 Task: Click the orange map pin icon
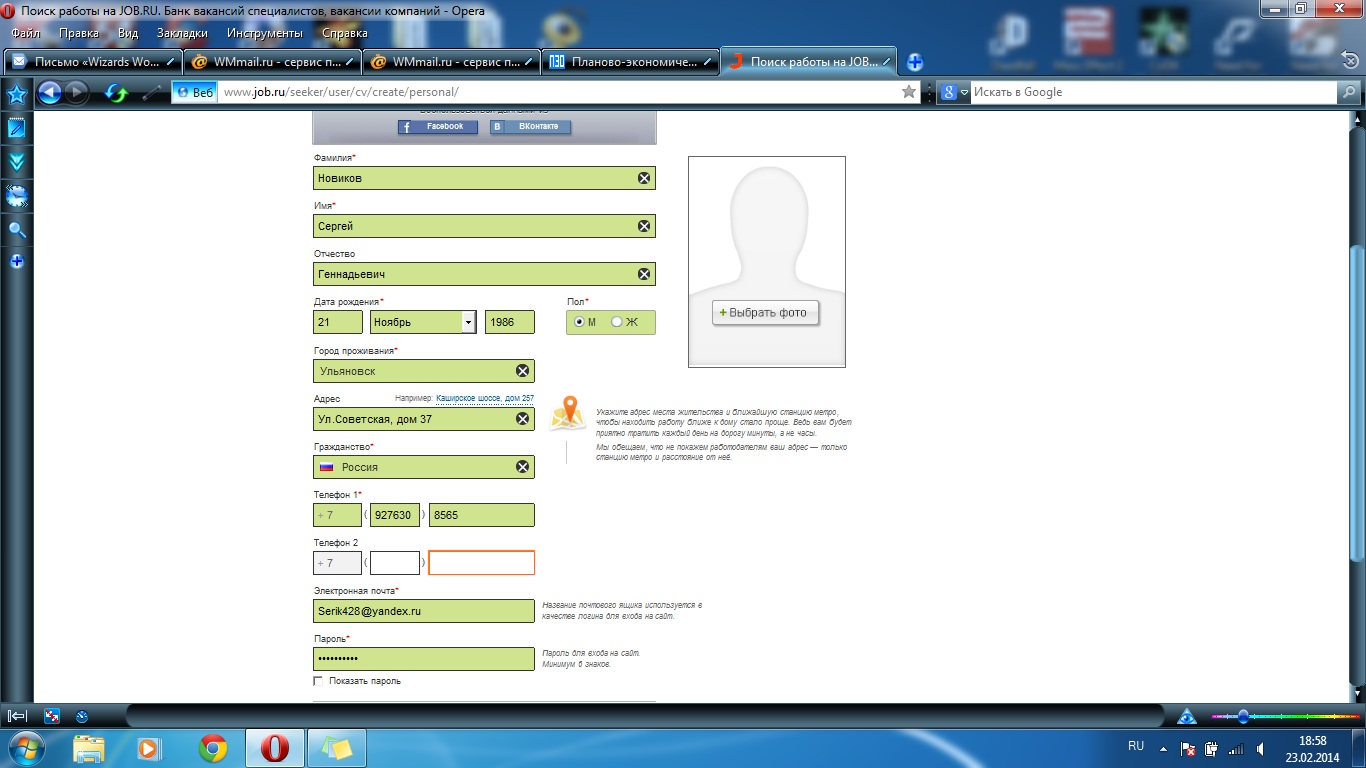[569, 412]
